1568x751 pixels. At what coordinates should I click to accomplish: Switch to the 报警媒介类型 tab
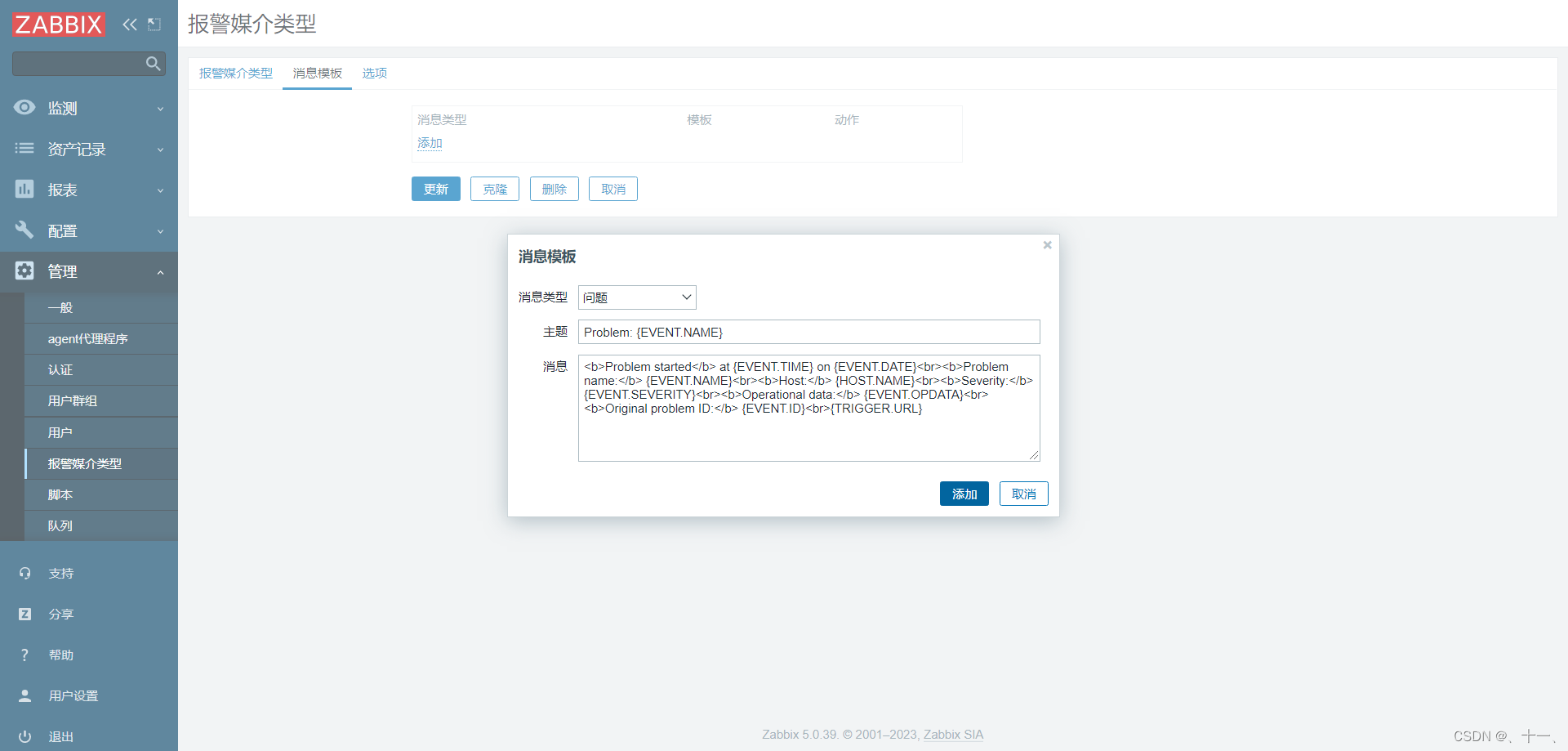coord(236,74)
